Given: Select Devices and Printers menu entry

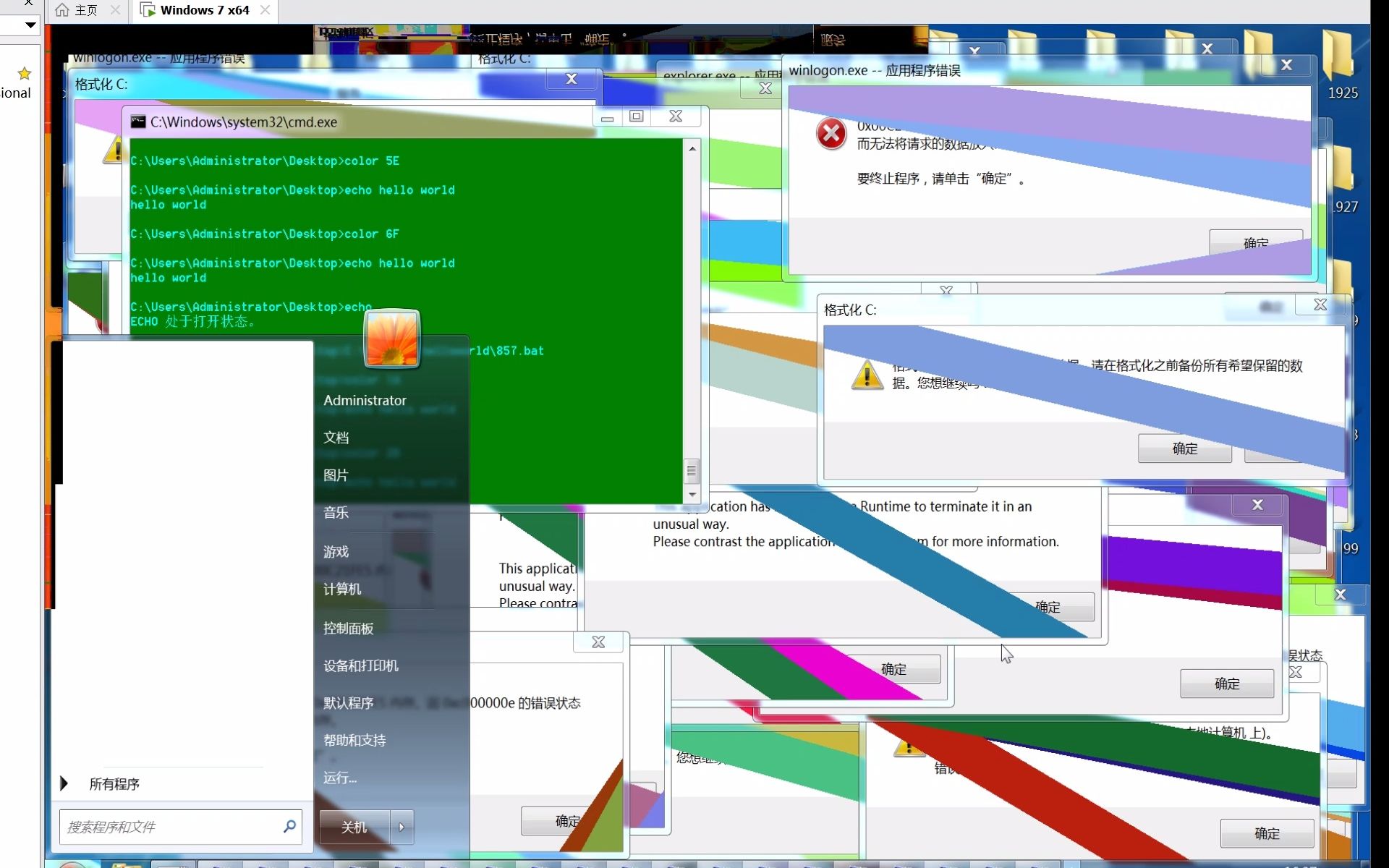Looking at the screenshot, I should (360, 665).
